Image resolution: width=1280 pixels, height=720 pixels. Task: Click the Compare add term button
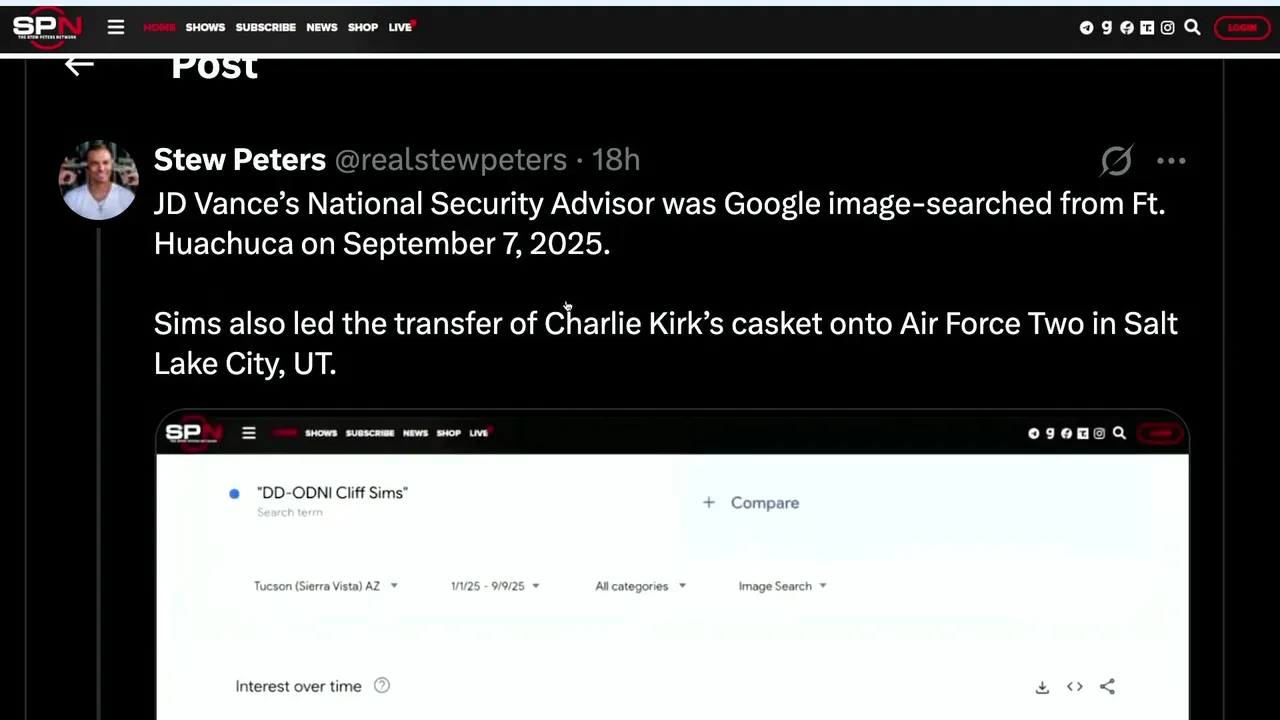751,503
